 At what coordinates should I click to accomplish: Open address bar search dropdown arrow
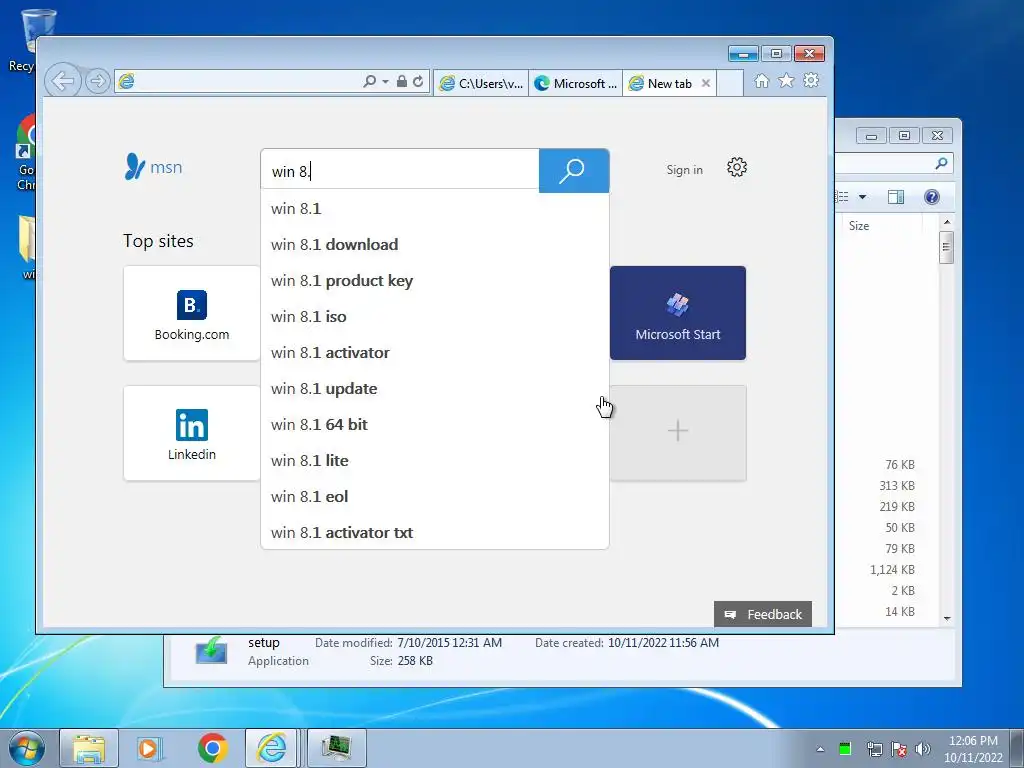(385, 82)
